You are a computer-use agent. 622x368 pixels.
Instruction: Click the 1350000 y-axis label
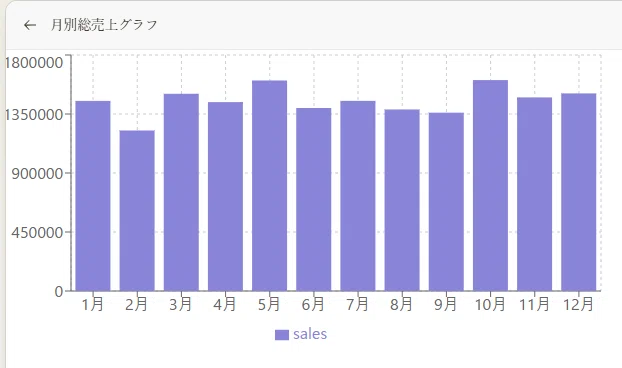click(34, 115)
